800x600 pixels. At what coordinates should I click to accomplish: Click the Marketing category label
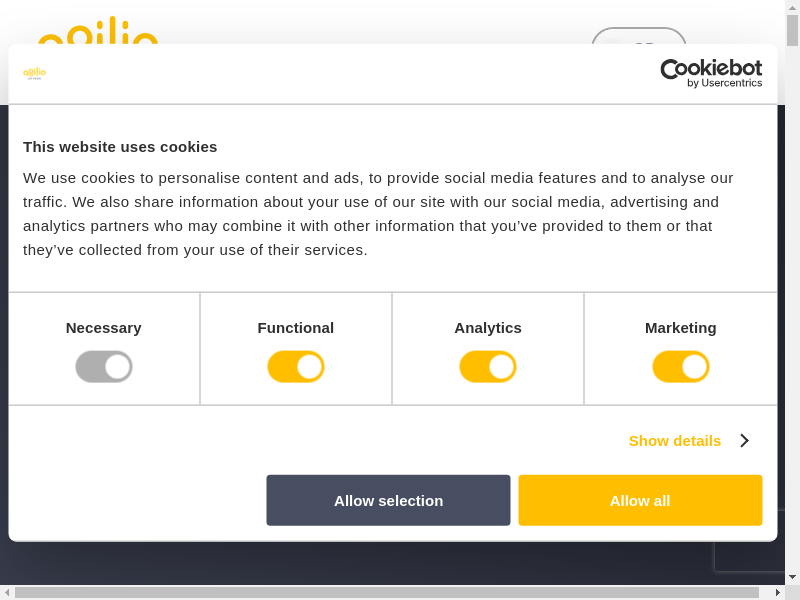(x=681, y=328)
